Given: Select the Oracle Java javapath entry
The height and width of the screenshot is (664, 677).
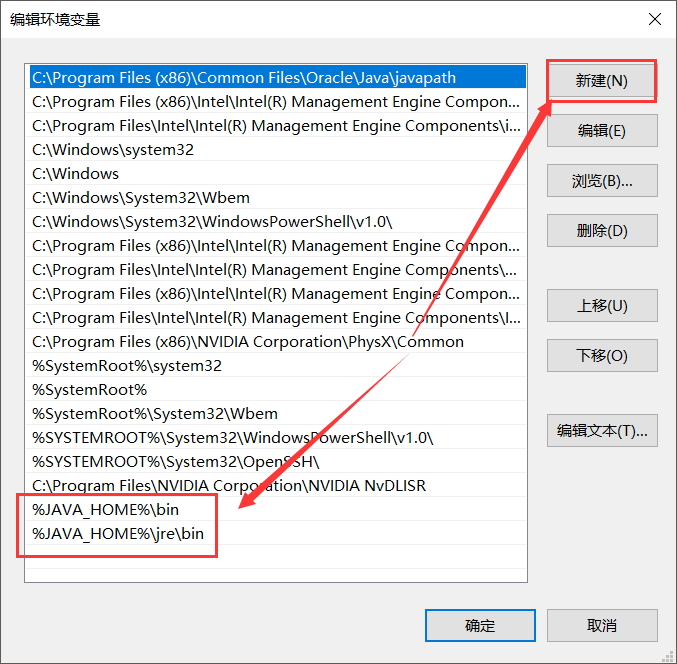Looking at the screenshot, I should tap(244, 78).
